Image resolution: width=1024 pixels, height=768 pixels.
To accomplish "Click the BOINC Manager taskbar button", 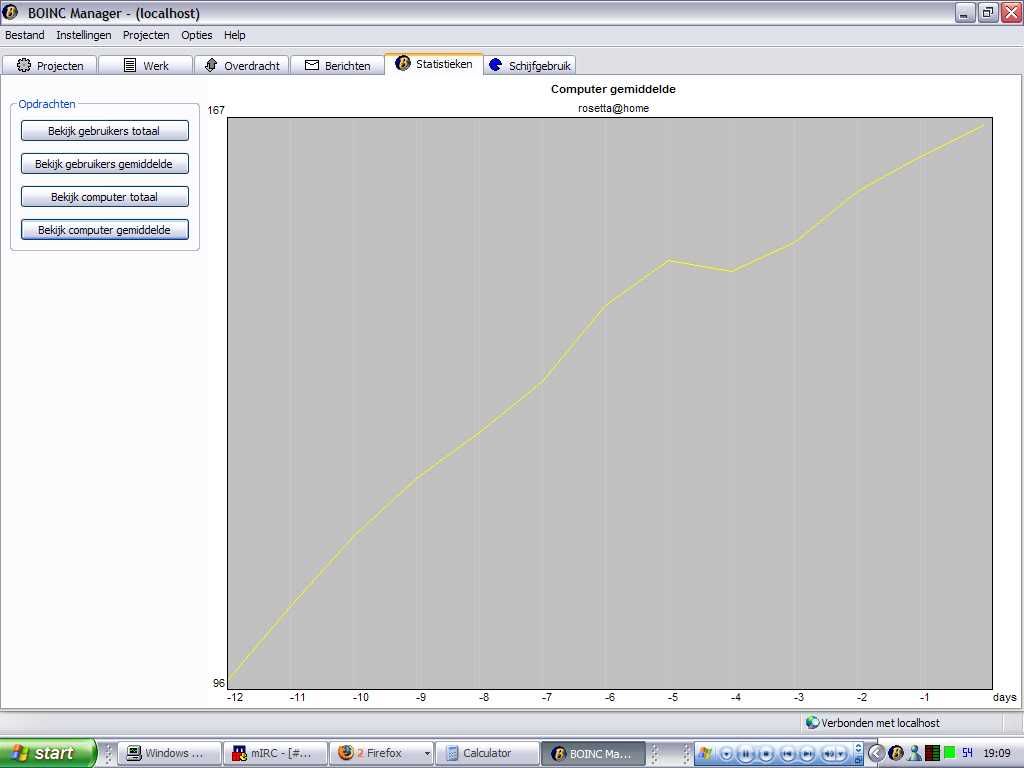I will coord(594,753).
